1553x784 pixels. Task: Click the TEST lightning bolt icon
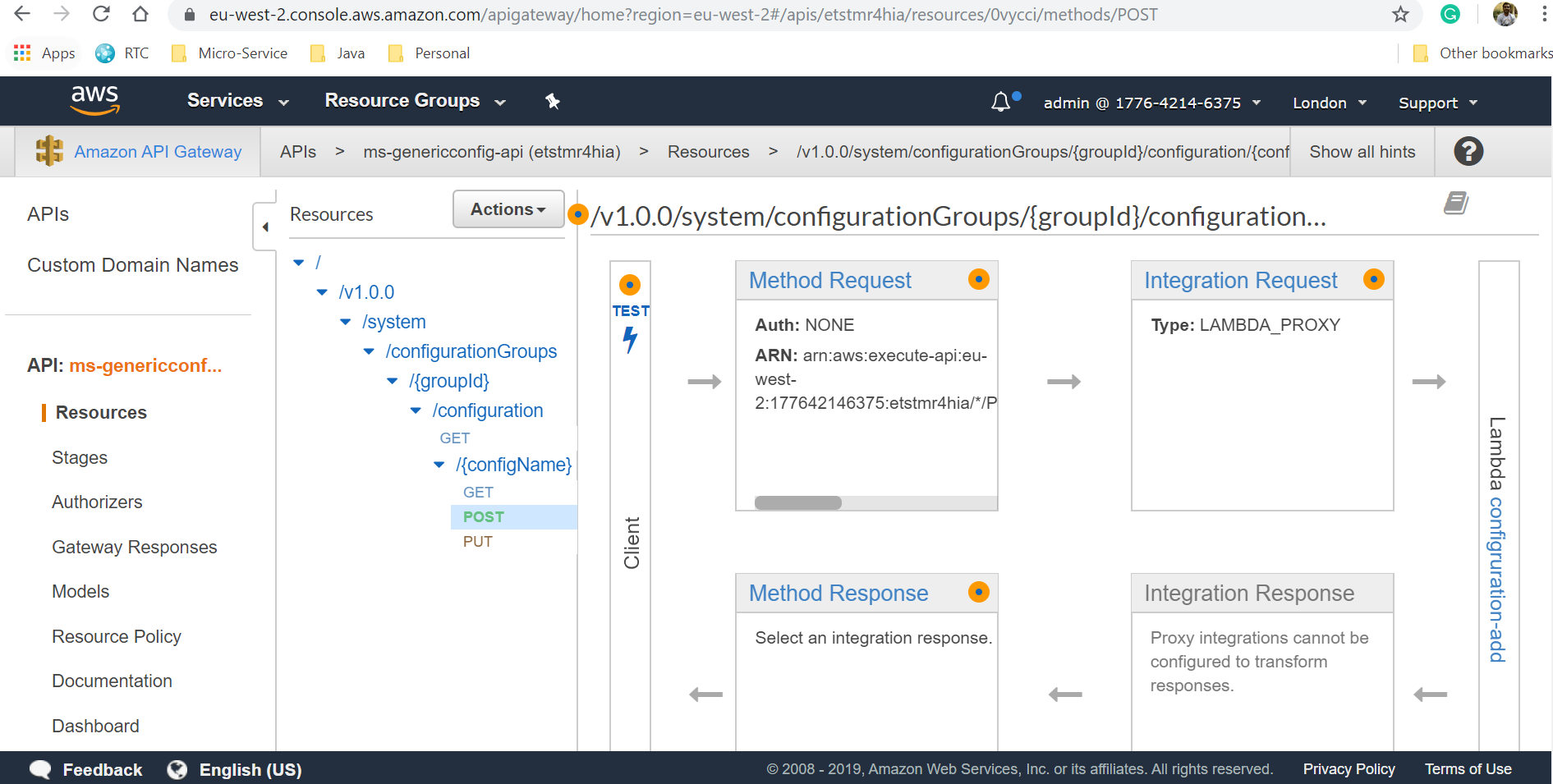click(630, 338)
